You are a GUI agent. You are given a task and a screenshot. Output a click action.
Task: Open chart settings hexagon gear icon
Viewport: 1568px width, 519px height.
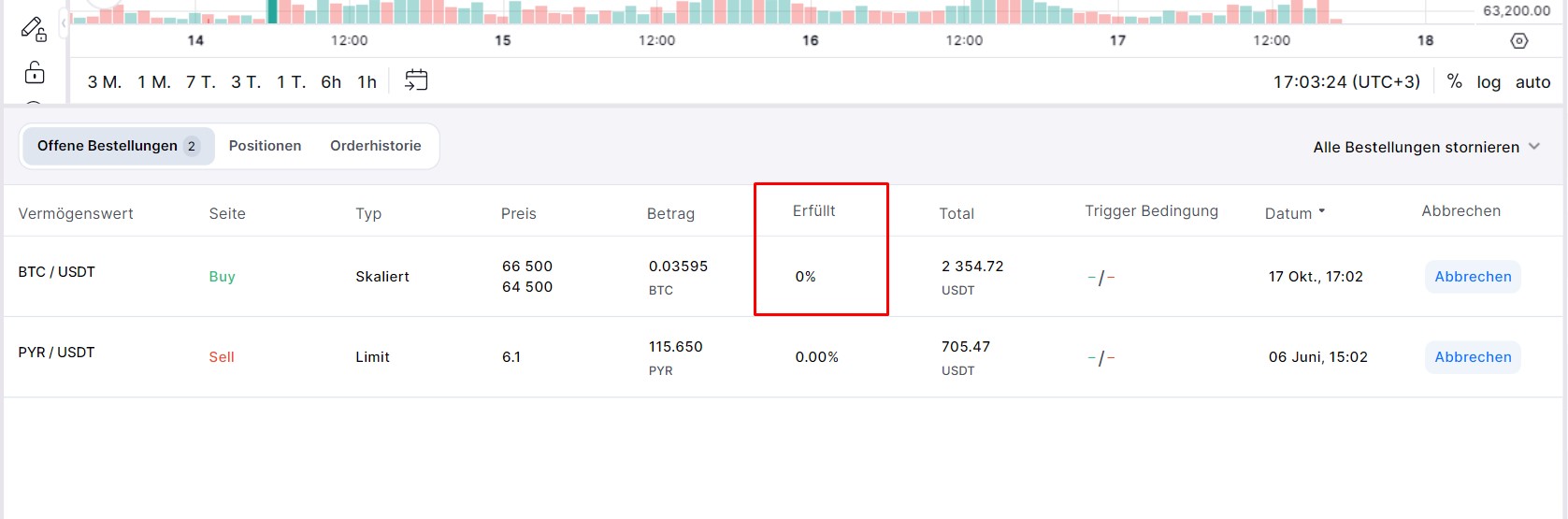point(1519,41)
